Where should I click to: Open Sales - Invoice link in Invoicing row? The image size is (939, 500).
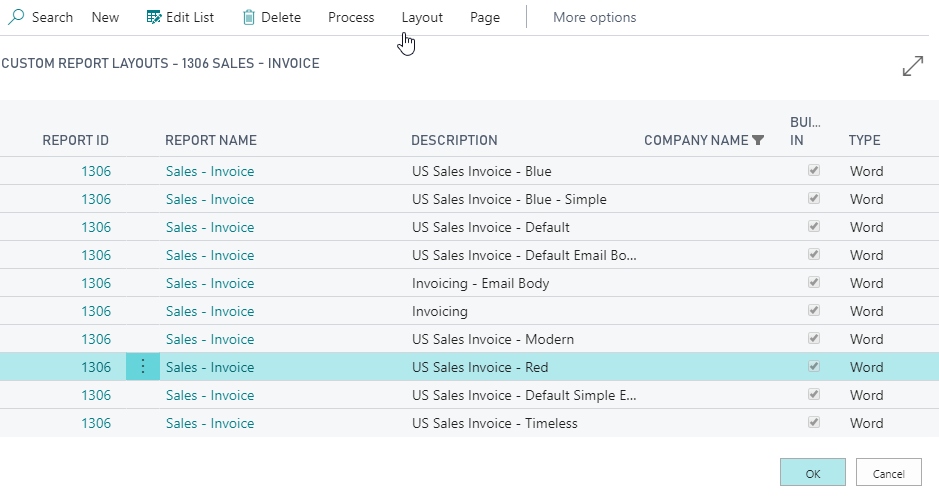coord(210,311)
